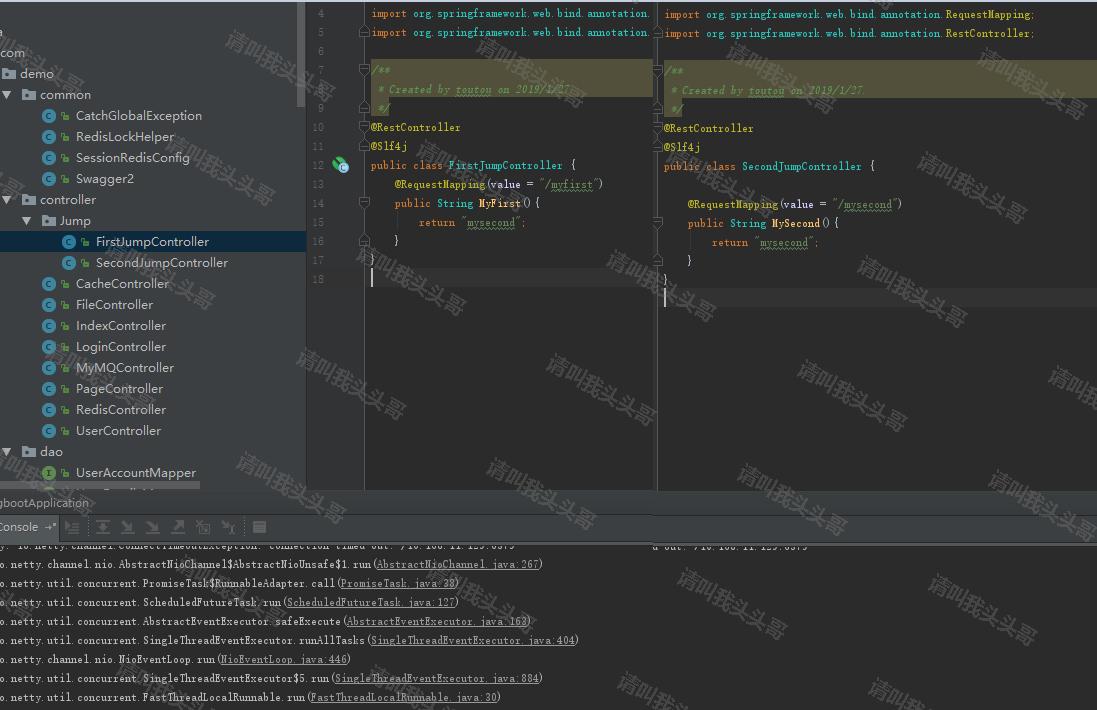The image size is (1097, 710).
Task: Open RedisController in project tree
Action: pyautogui.click(x=121, y=410)
